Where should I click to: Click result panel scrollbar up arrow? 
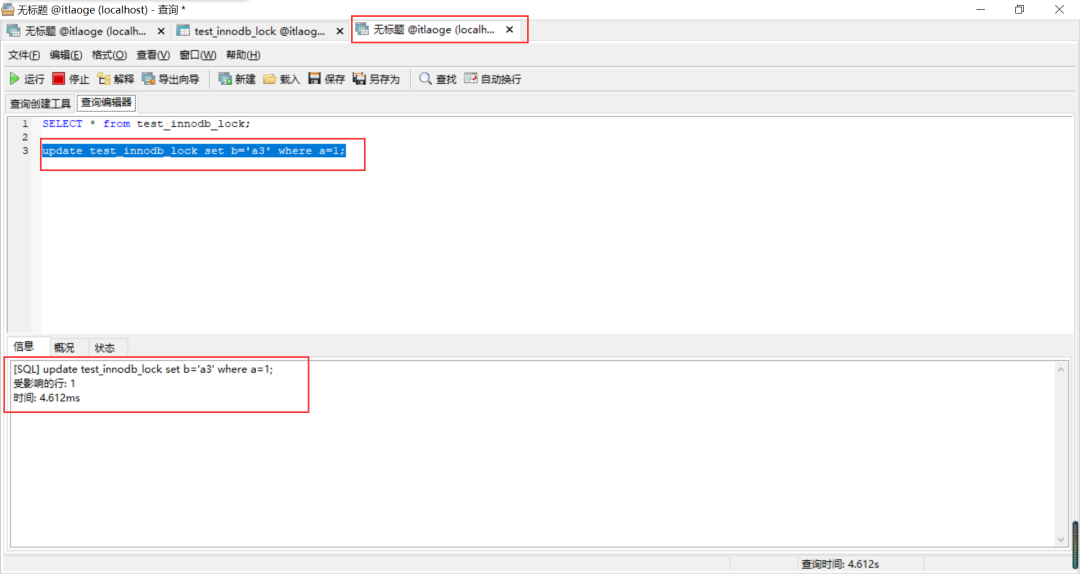[x=1061, y=370]
